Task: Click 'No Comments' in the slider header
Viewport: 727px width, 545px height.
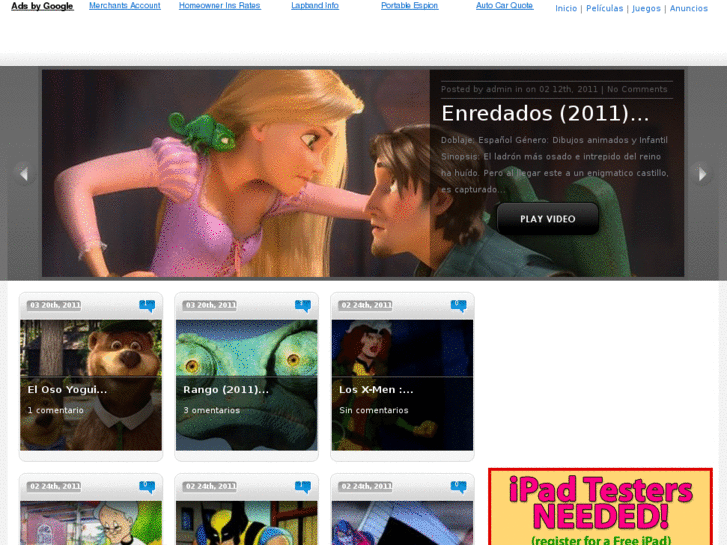Action: point(637,89)
